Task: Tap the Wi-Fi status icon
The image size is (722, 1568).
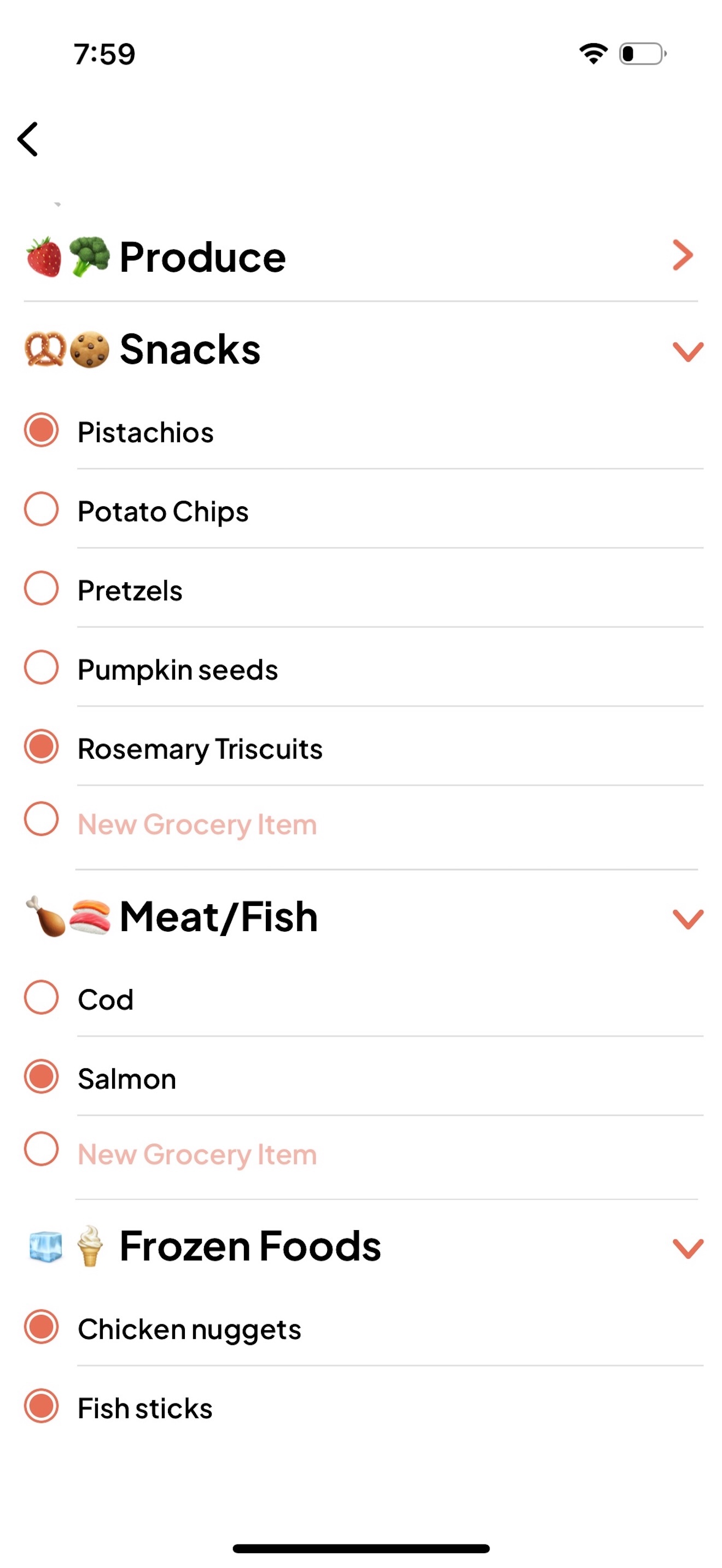Action: [593, 54]
